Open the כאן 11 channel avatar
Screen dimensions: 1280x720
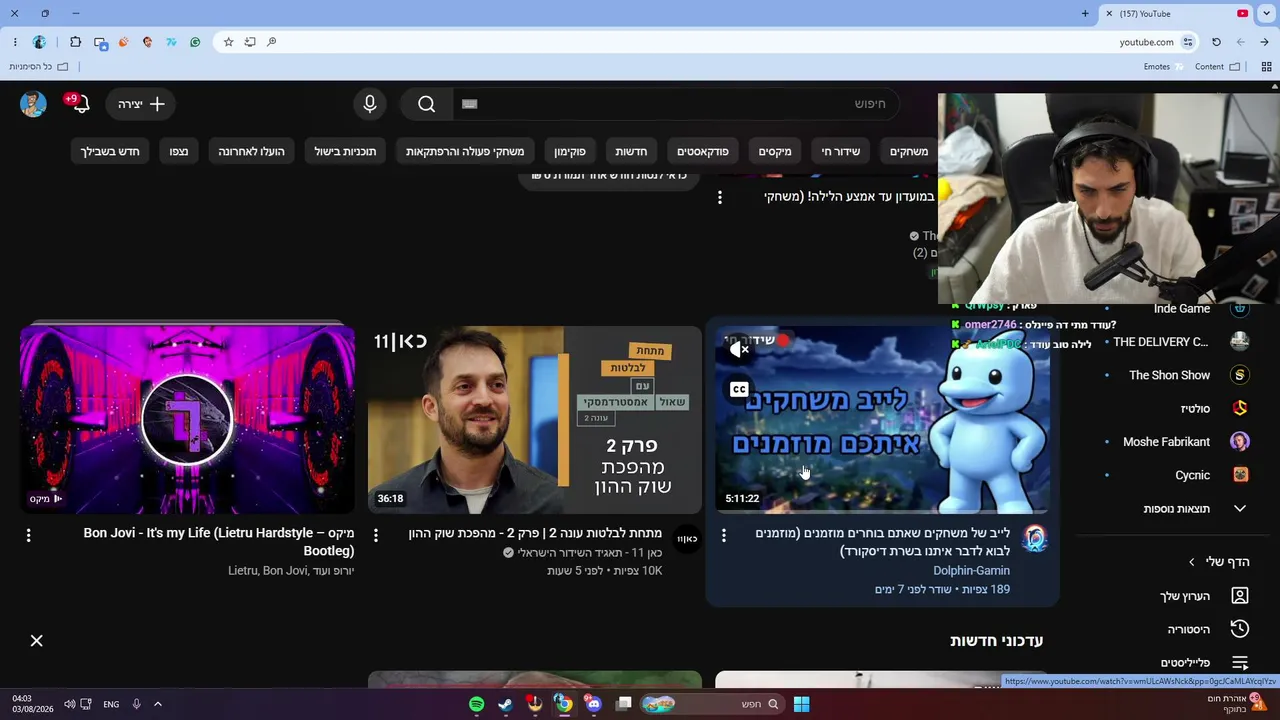[x=687, y=539]
